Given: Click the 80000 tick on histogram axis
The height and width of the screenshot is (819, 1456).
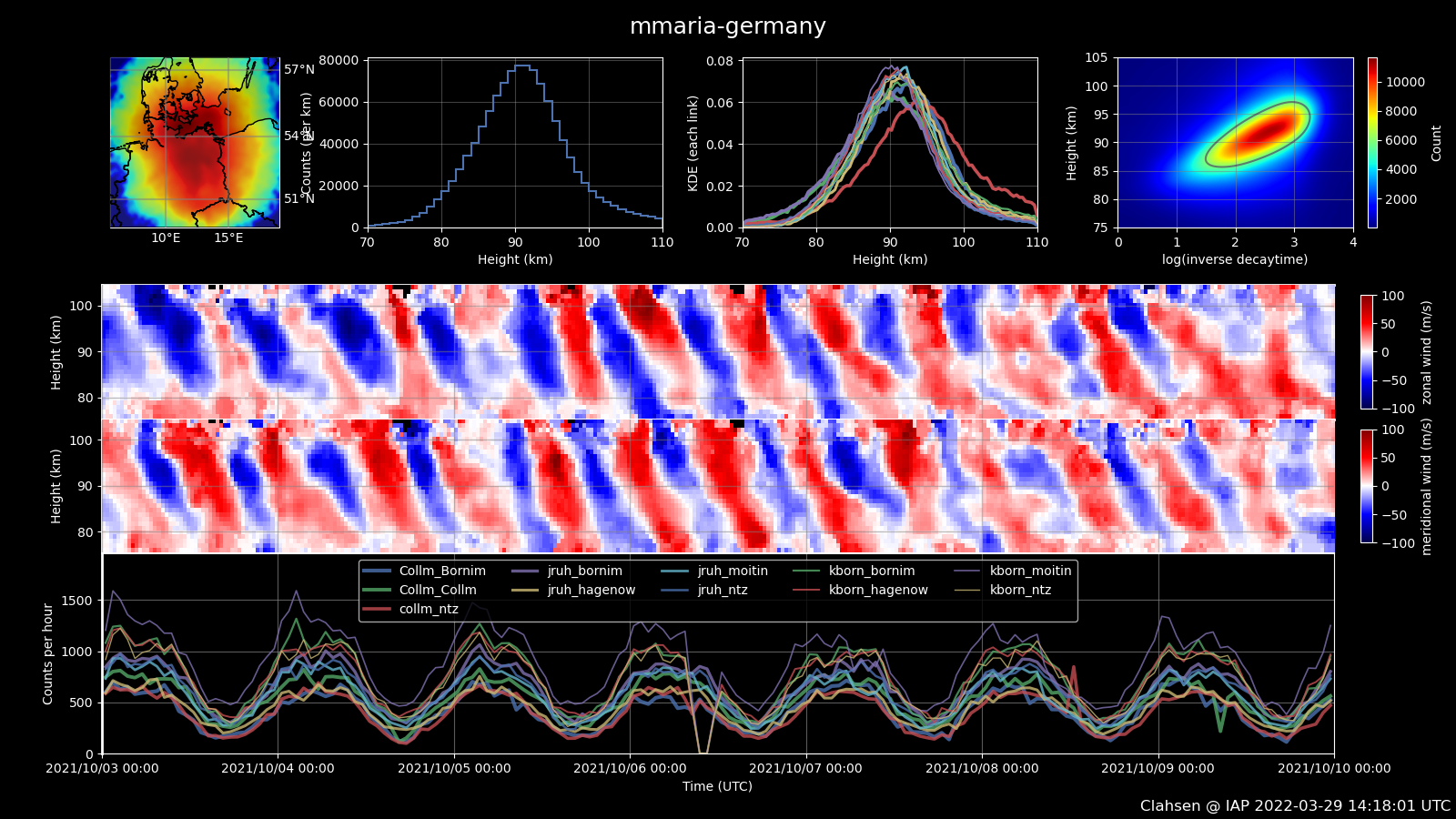Looking at the screenshot, I should pyautogui.click(x=338, y=60).
